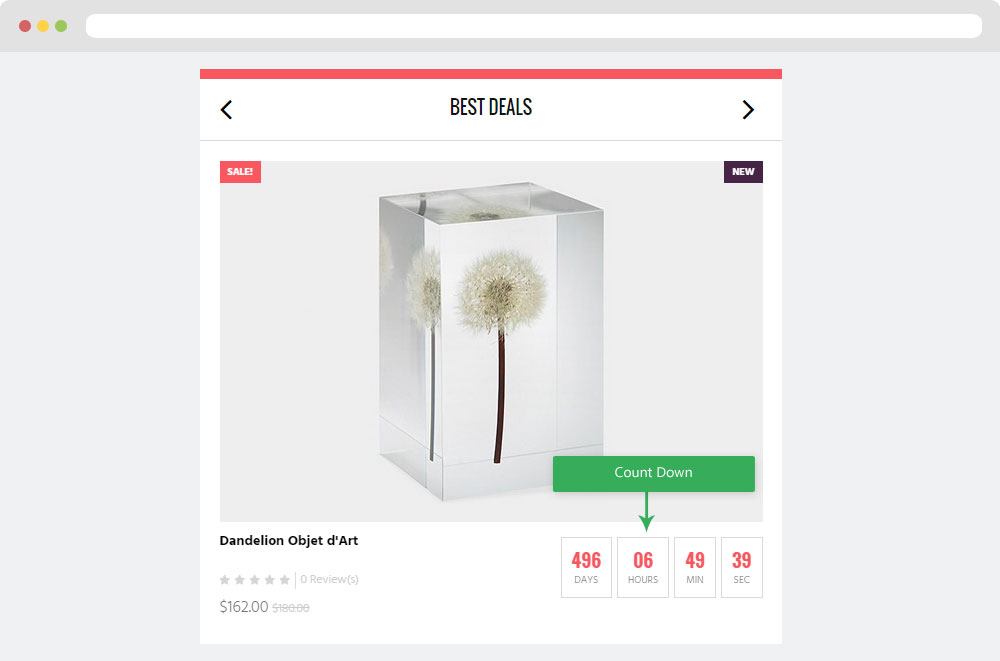Click the 496 DAYS countdown box
This screenshot has width=1000, height=661.
(586, 567)
